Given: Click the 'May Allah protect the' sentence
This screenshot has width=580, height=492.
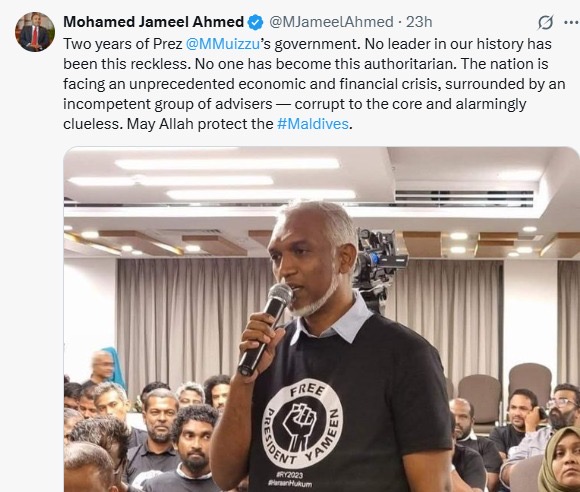Looking at the screenshot, I should (200, 124).
